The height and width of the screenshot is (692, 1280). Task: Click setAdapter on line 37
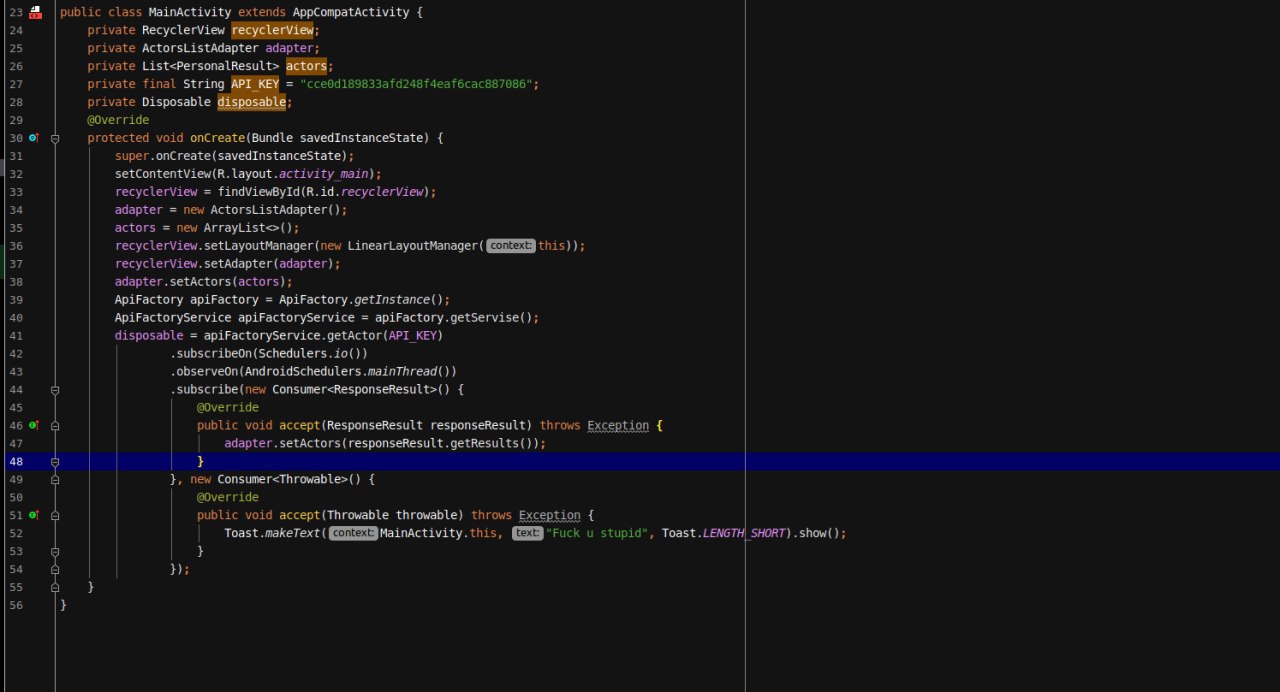tap(238, 264)
